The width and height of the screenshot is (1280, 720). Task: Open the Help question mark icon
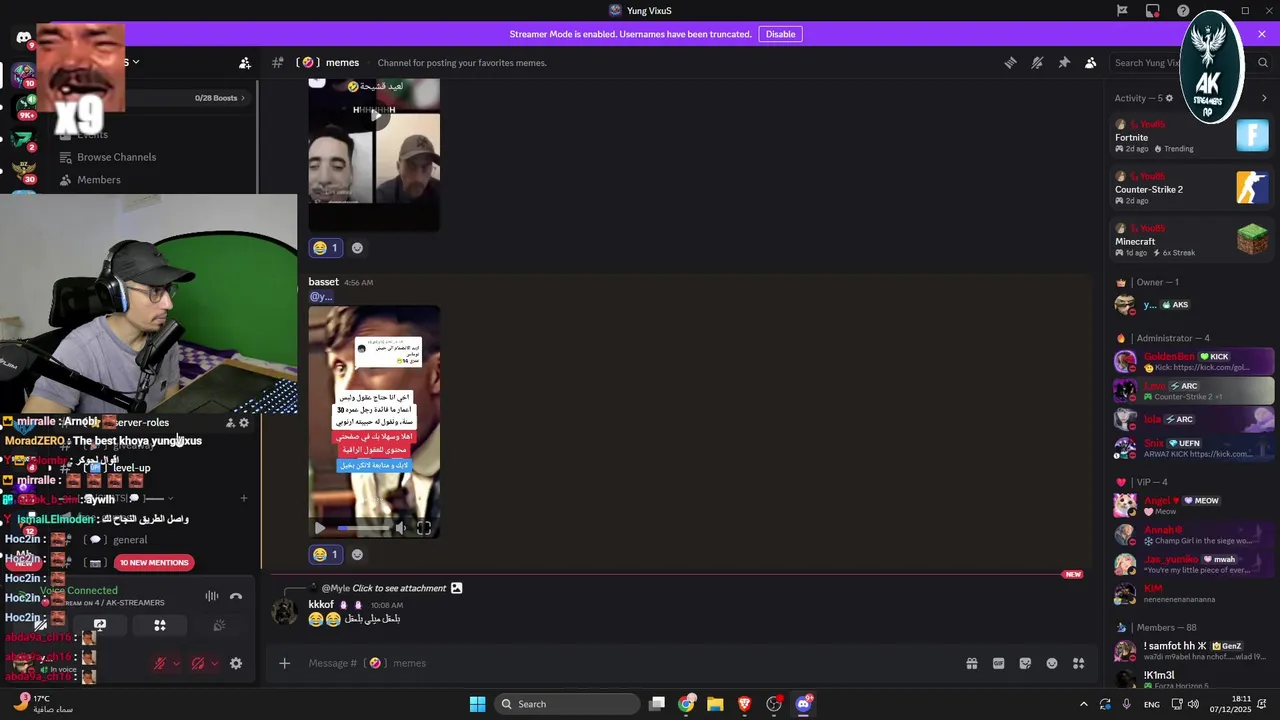1183,11
